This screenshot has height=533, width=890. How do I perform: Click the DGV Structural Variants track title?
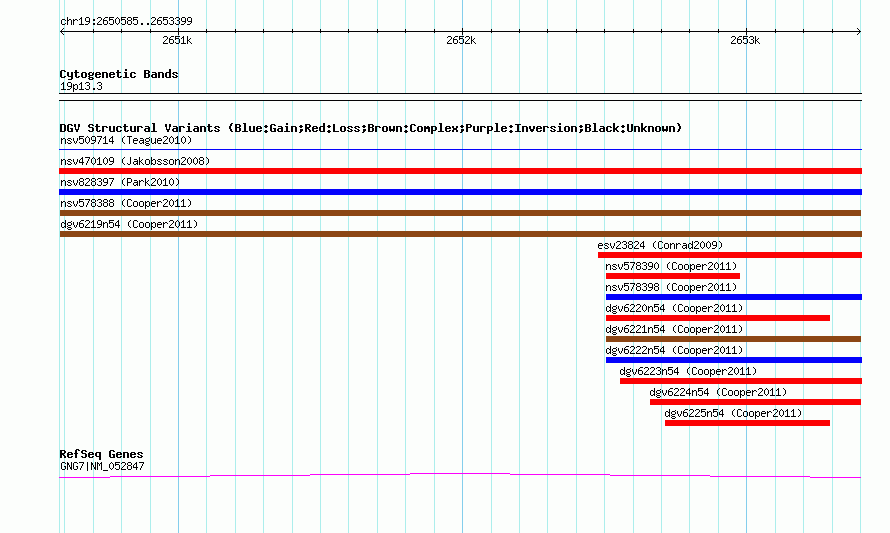[x=371, y=128]
